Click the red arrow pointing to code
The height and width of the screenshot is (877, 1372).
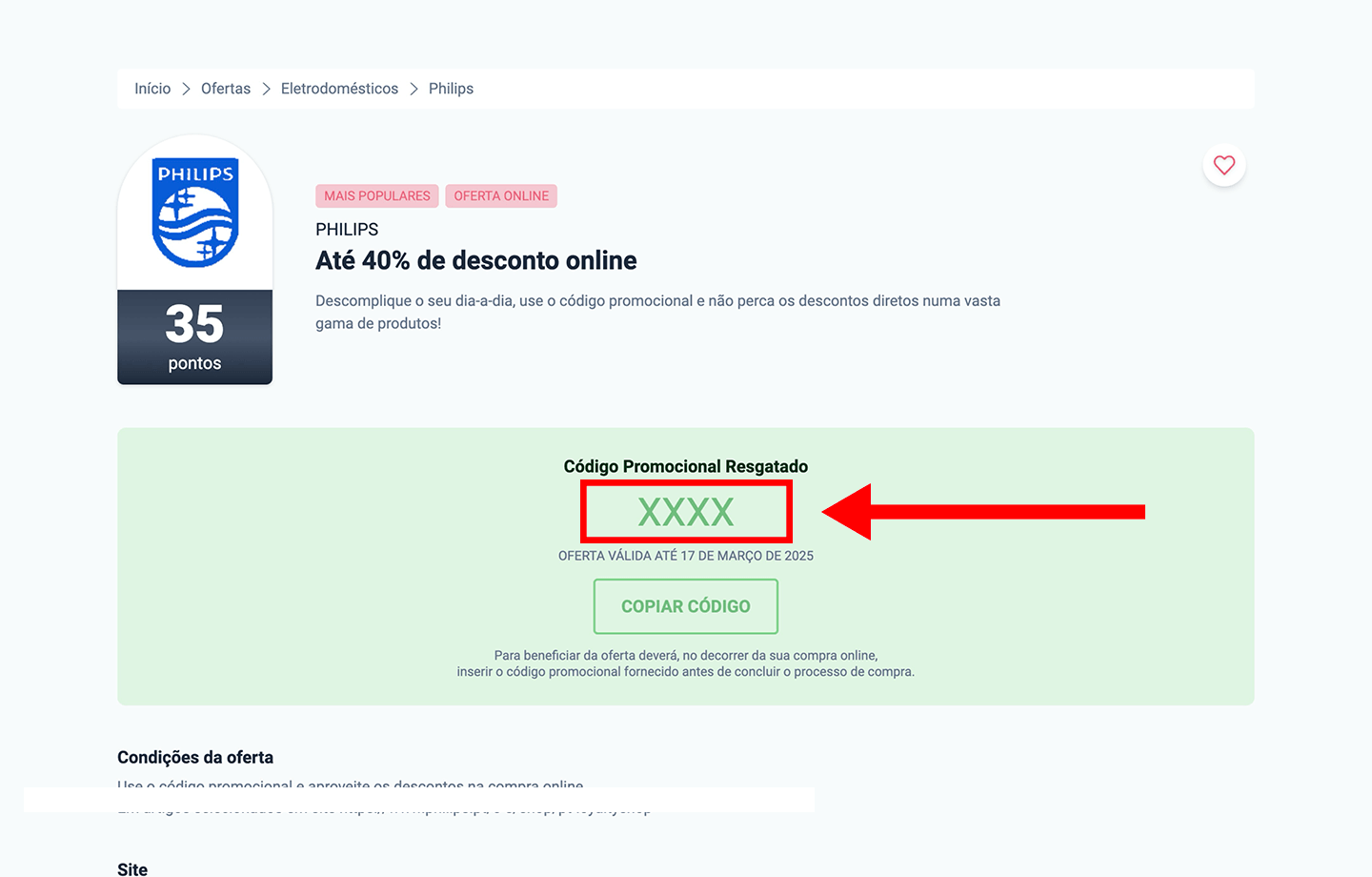[983, 512]
